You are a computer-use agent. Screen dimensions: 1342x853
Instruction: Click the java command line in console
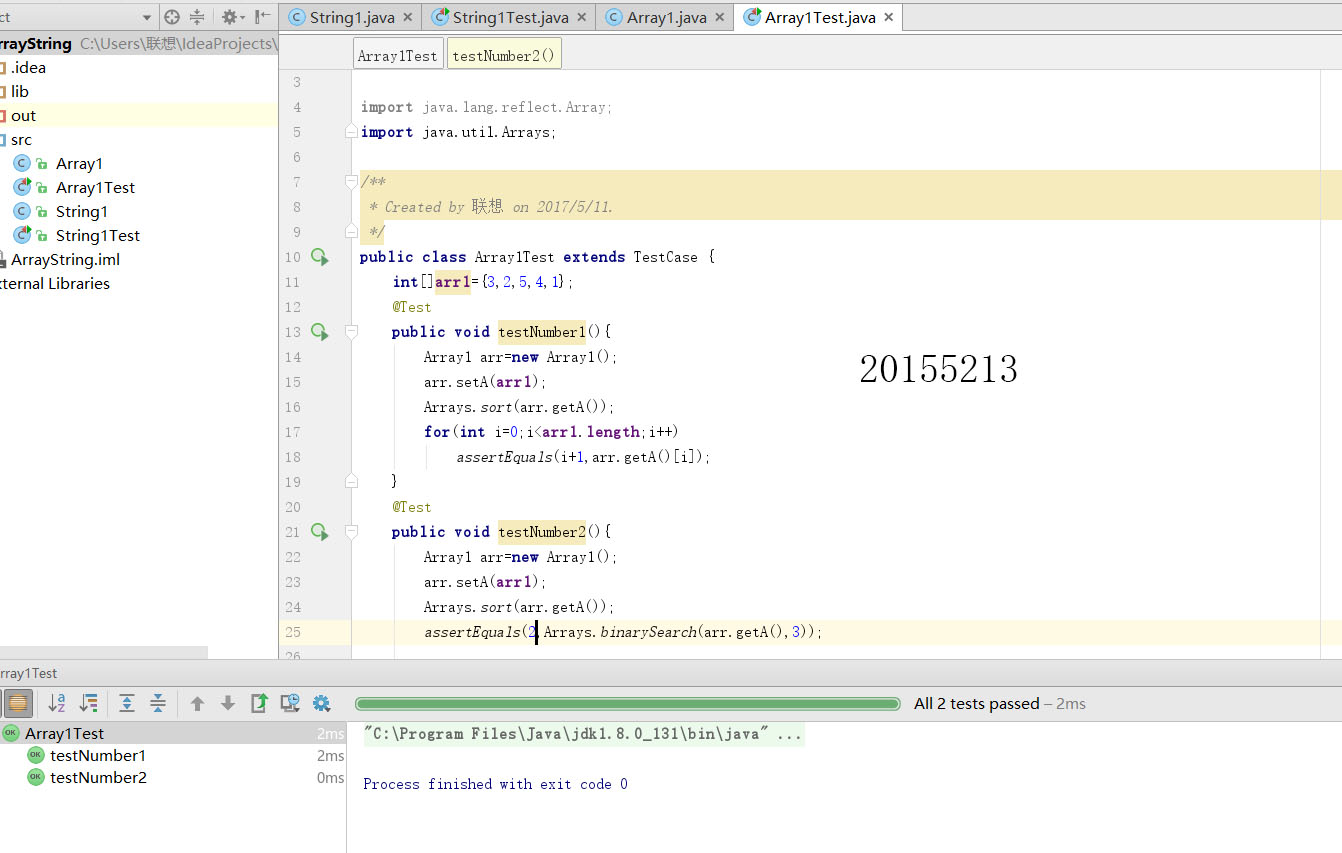click(x=583, y=734)
